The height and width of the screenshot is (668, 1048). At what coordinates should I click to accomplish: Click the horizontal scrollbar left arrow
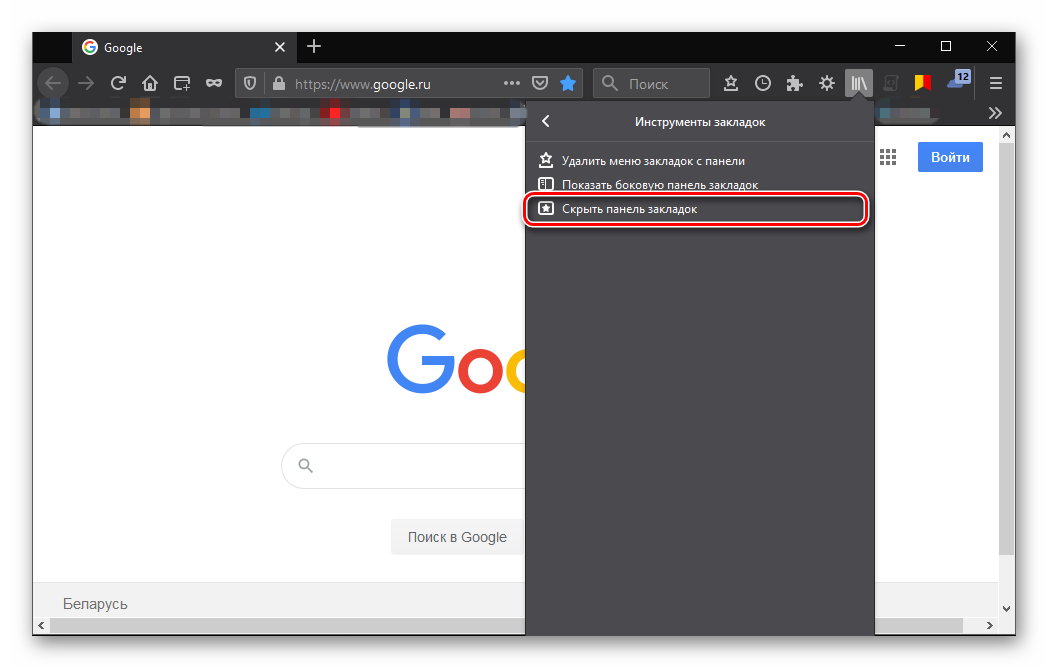coord(41,625)
